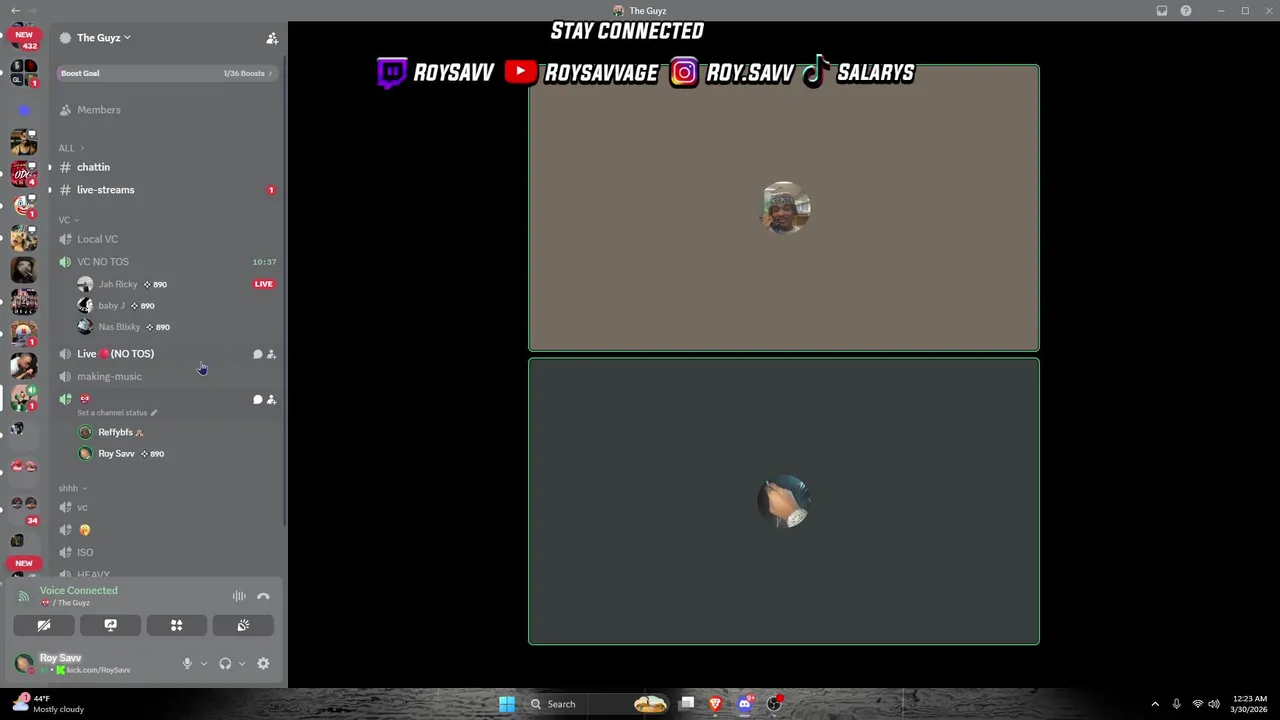The image size is (1280, 720).
Task: Collapse the VC channel category
Action: 68,220
